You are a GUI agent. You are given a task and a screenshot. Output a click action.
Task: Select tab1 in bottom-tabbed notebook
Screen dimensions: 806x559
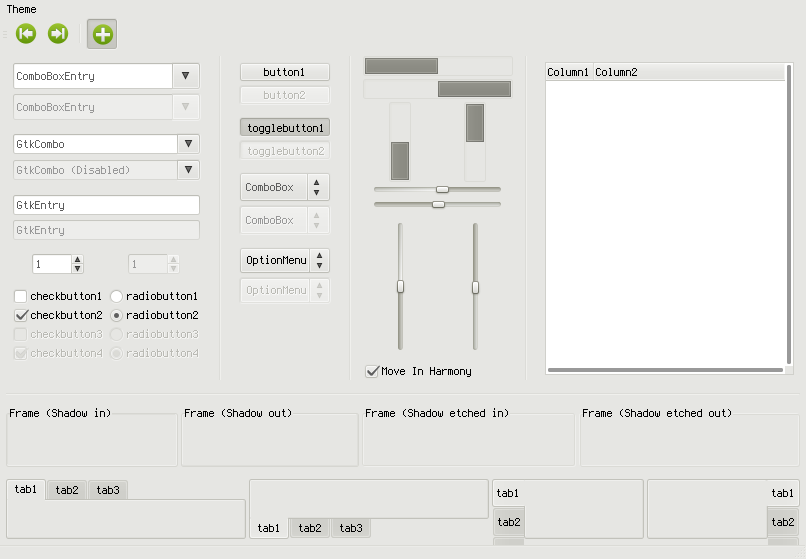click(x=269, y=528)
